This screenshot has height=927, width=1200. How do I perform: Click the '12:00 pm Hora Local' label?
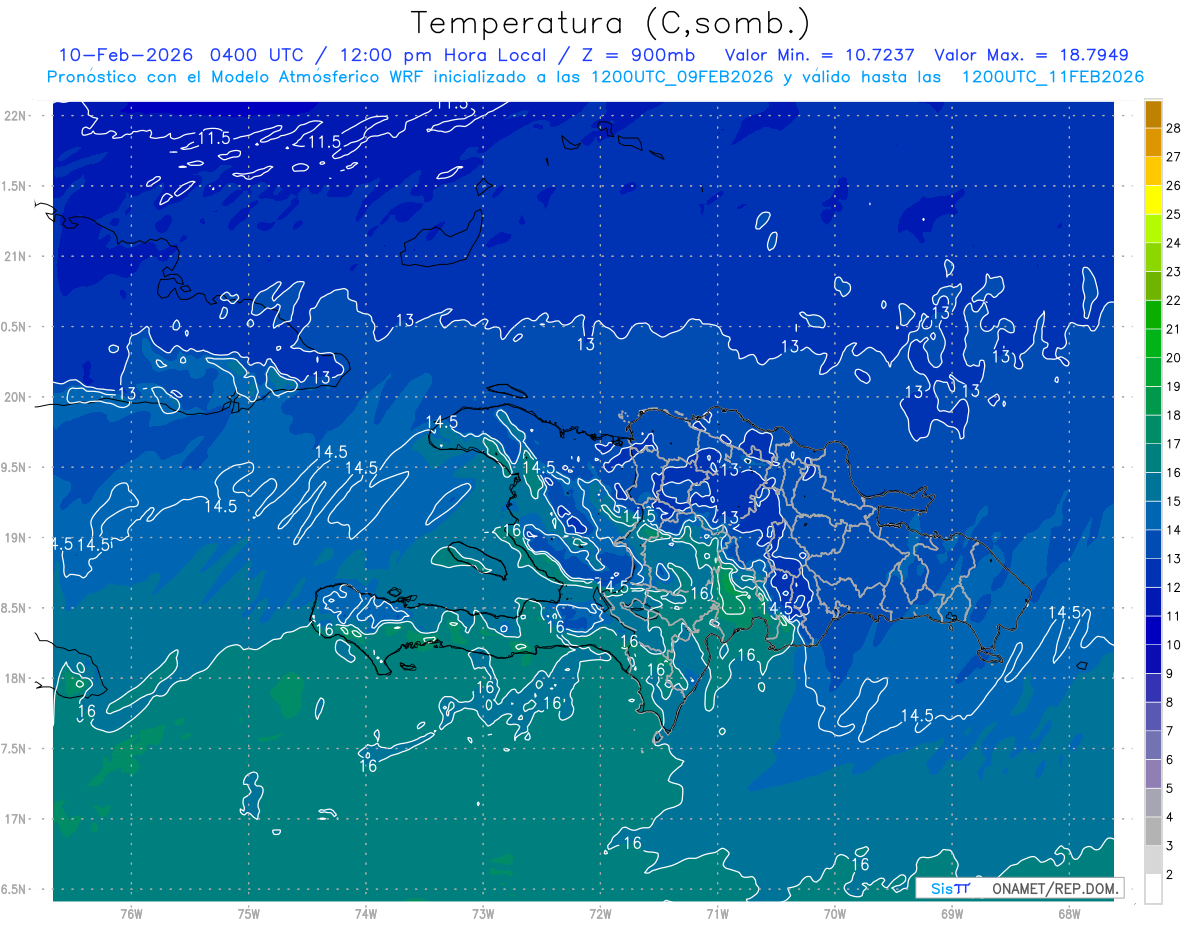point(445,55)
